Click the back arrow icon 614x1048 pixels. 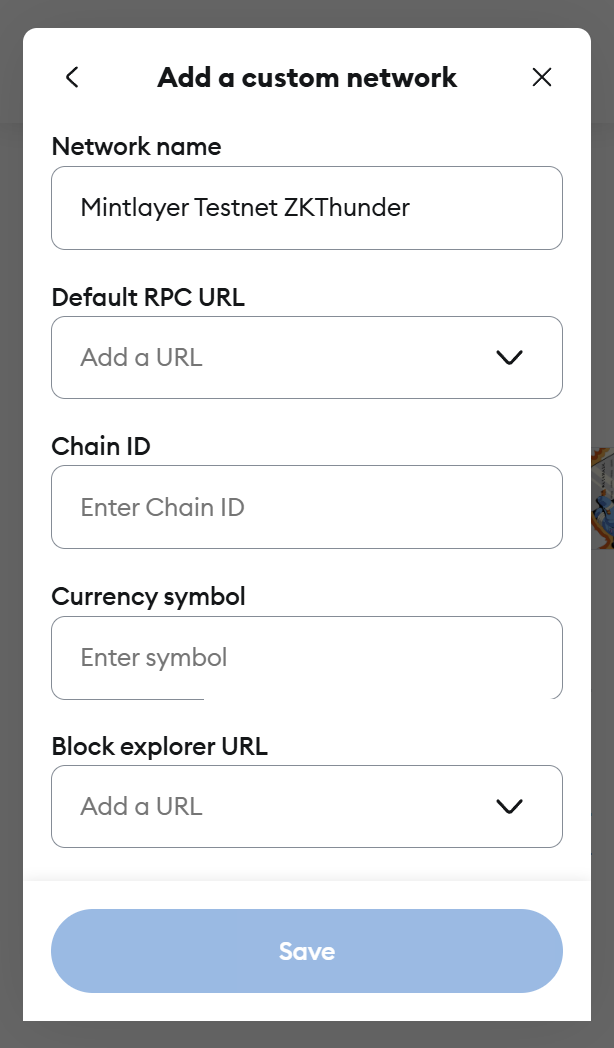point(72,77)
